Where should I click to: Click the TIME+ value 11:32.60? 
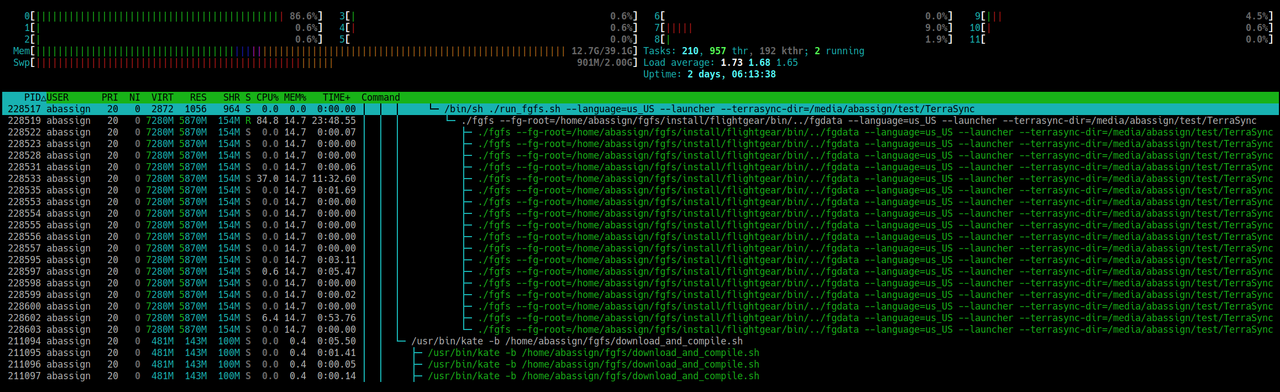(x=333, y=178)
